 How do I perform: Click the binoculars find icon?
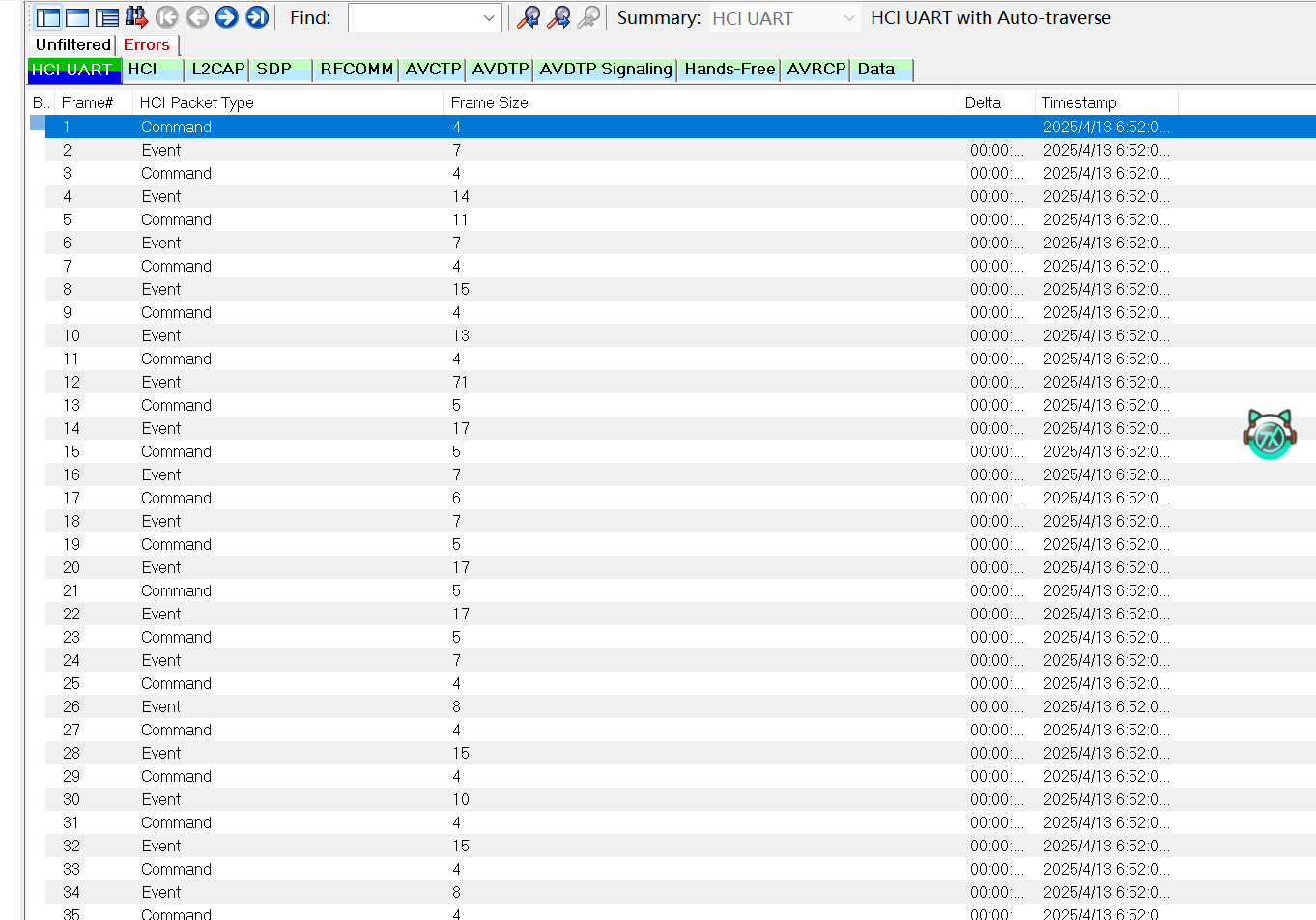click(x=136, y=17)
